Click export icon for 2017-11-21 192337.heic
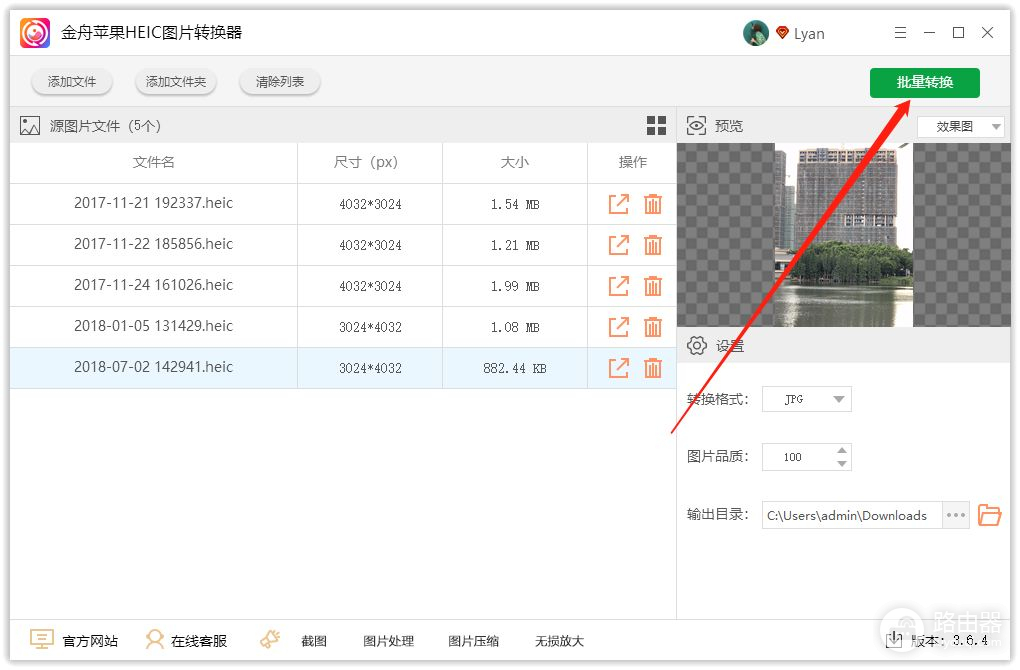The width and height of the screenshot is (1020, 670). point(619,204)
